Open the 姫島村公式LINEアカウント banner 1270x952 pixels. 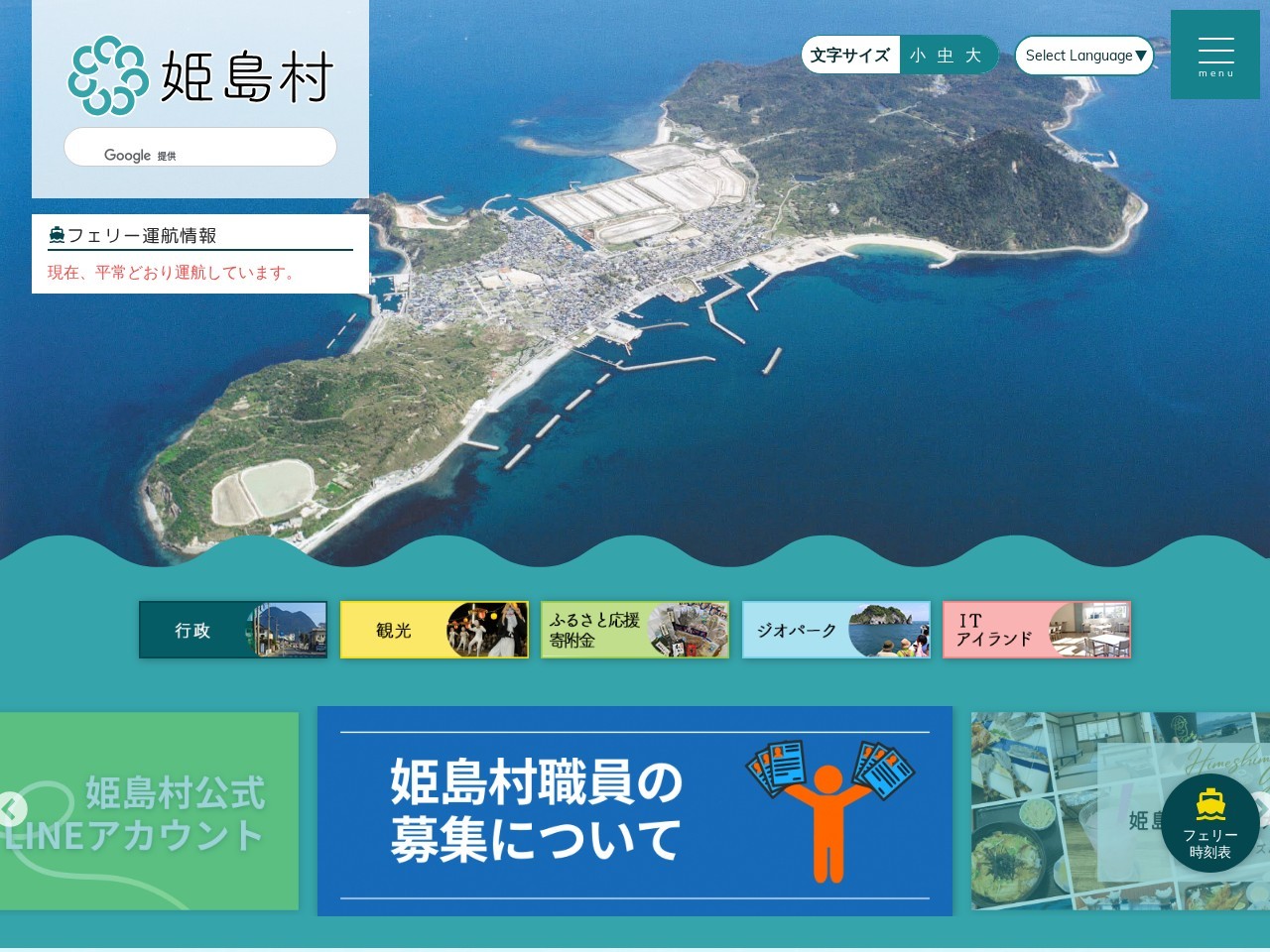(149, 810)
